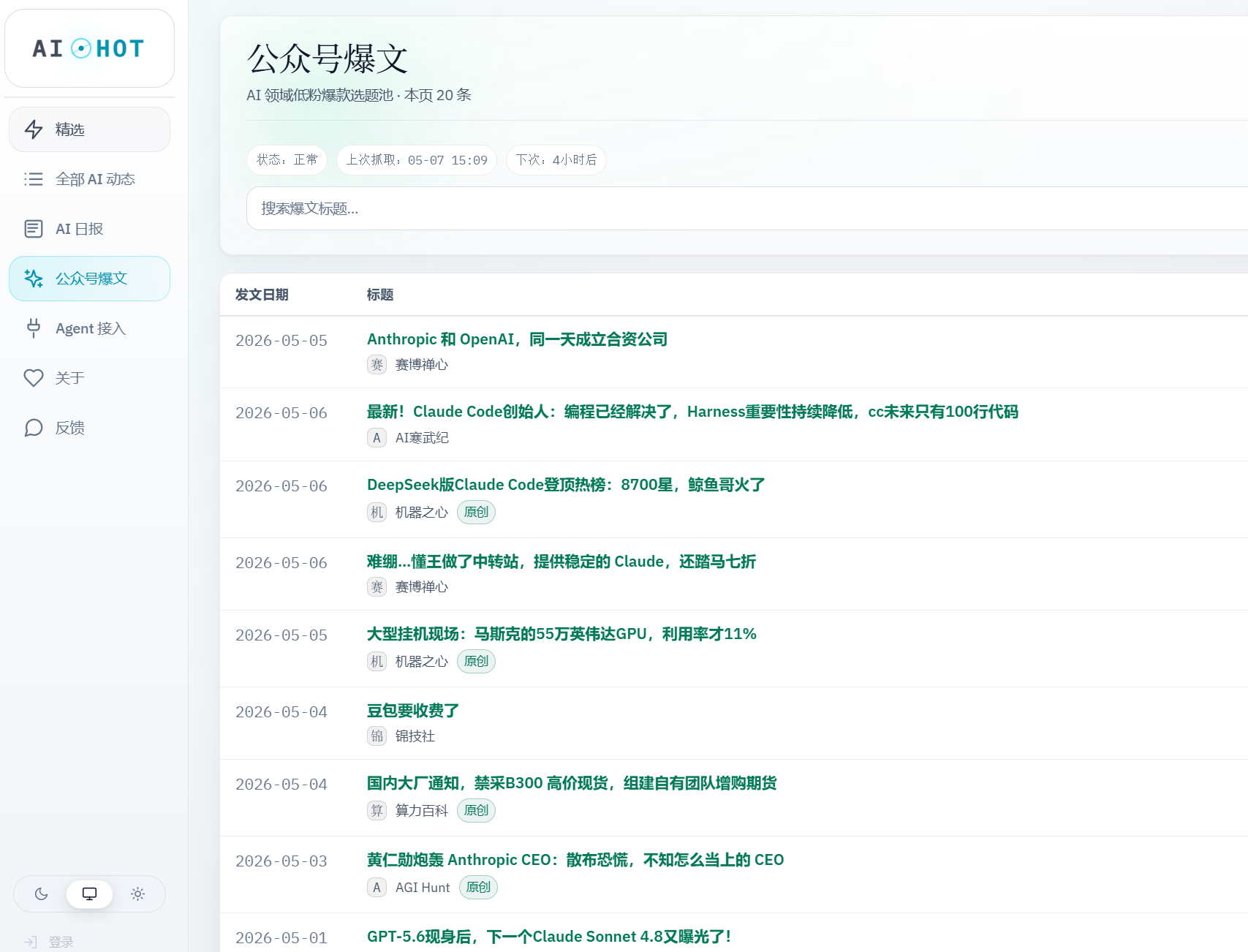
Task: Click the 下次：4小时后 pill
Action: pos(556,160)
